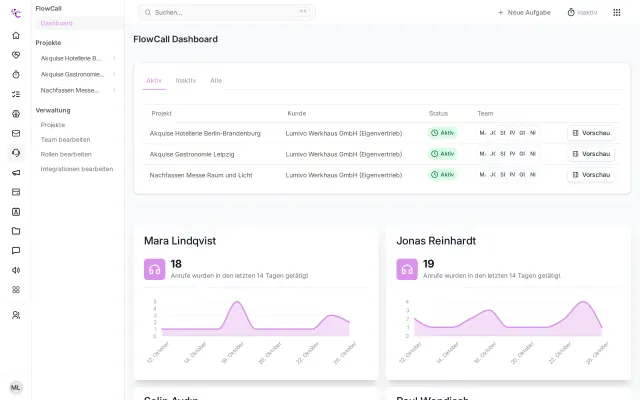Click the Mara Lindqvist card title

(180, 241)
